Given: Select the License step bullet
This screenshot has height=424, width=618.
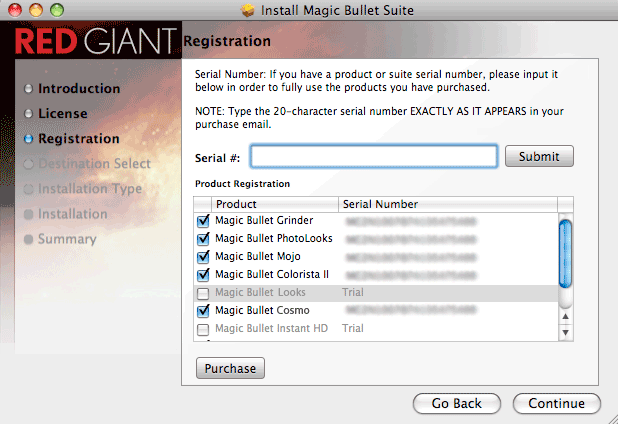Looking at the screenshot, I should (28, 113).
